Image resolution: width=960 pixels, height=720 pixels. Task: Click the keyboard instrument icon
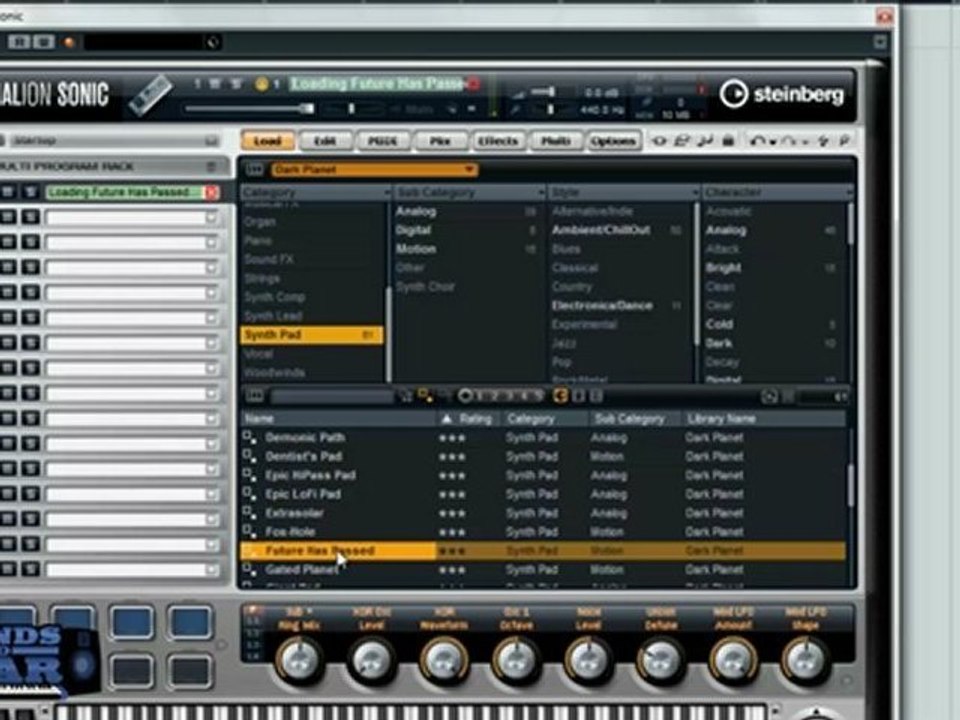click(x=149, y=96)
